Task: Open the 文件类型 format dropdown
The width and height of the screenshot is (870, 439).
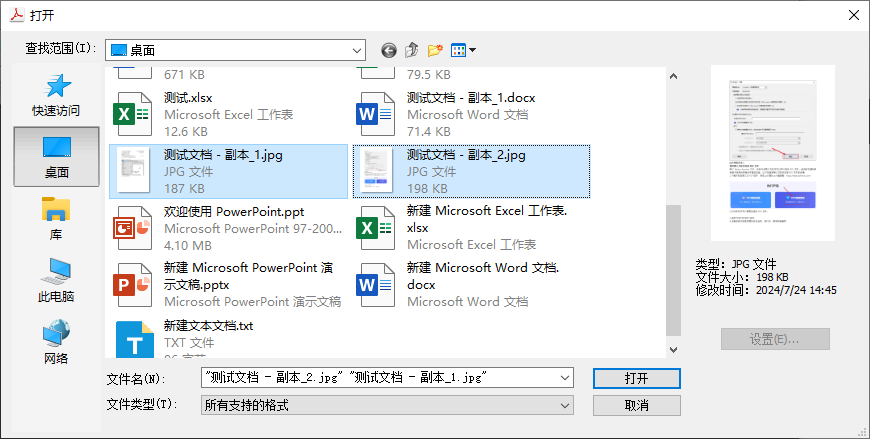Action: coord(566,405)
